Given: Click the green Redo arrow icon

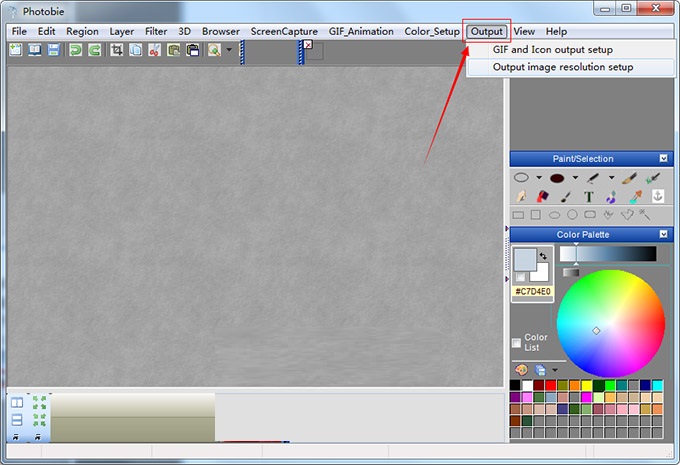Looking at the screenshot, I should tap(95, 50).
